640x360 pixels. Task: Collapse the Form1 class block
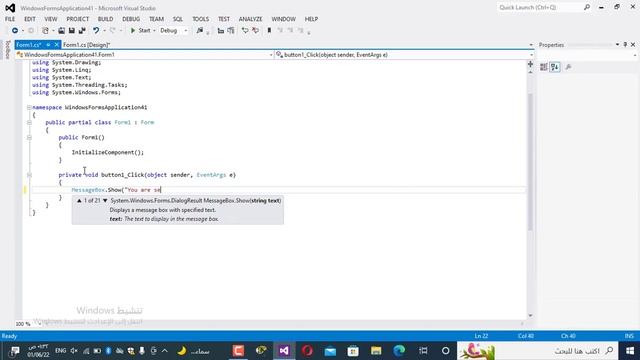[29, 122]
